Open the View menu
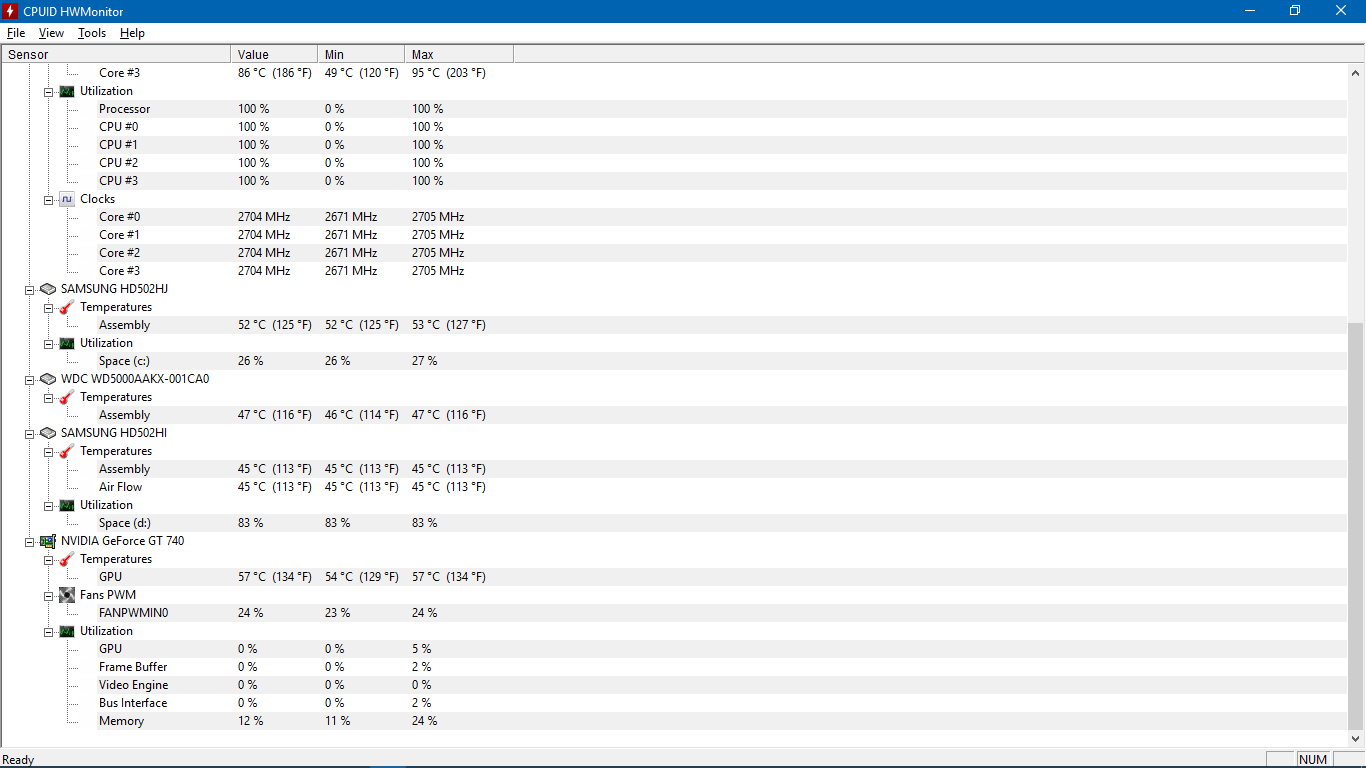The image size is (1366, 768). (51, 33)
